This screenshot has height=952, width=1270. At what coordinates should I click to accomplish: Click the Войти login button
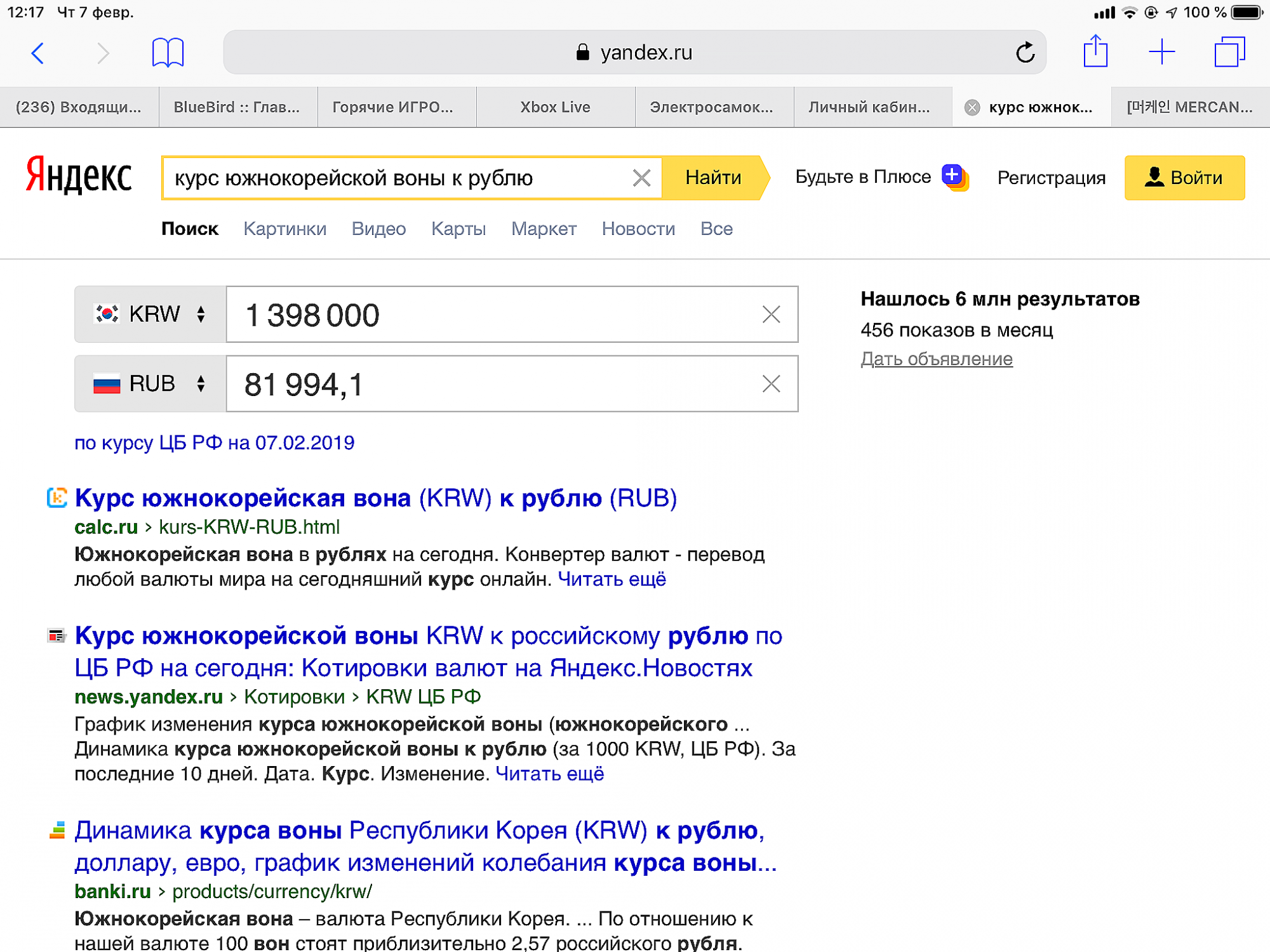(1185, 178)
